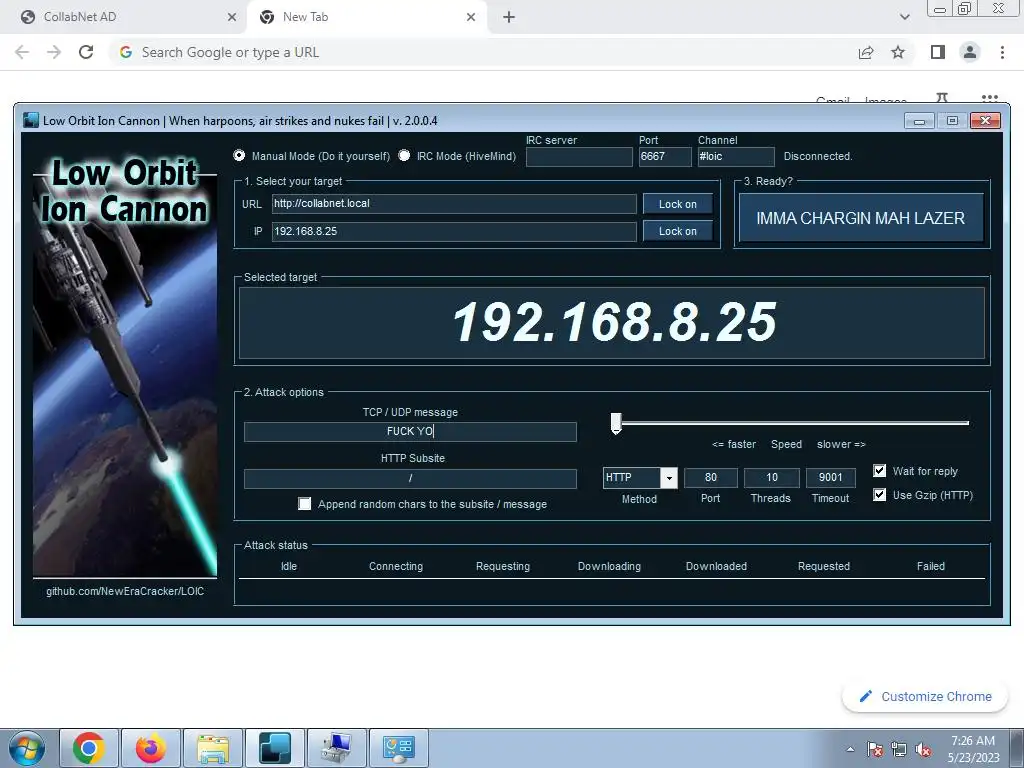Click the URL field with http://collabnet.local

(x=454, y=204)
